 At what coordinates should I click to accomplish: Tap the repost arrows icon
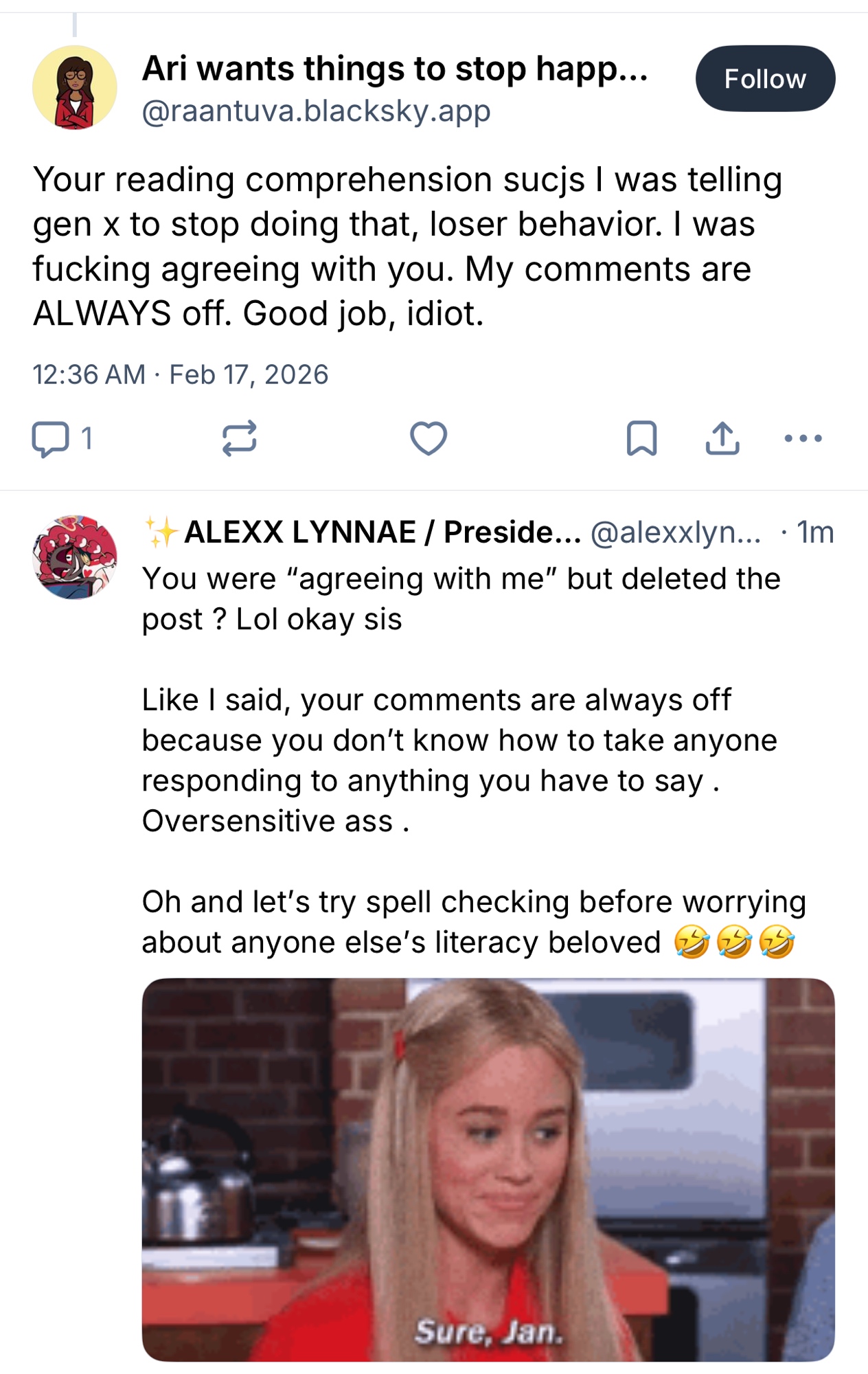[x=239, y=438]
